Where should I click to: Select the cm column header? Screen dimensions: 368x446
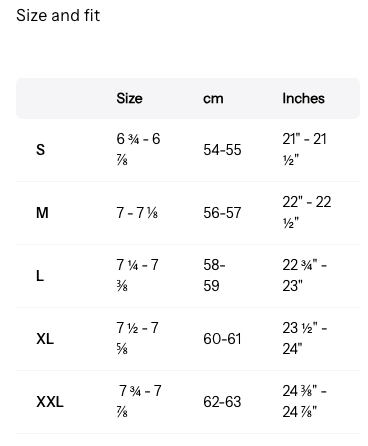(213, 99)
